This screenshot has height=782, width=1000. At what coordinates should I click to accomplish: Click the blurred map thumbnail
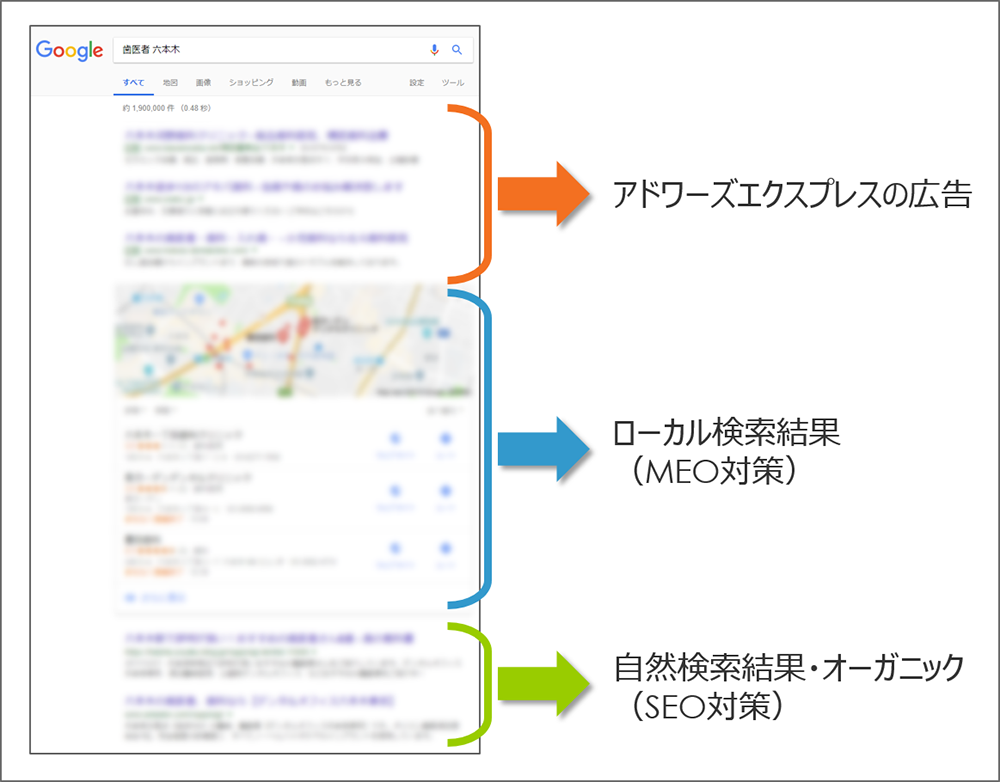[x=293, y=341]
